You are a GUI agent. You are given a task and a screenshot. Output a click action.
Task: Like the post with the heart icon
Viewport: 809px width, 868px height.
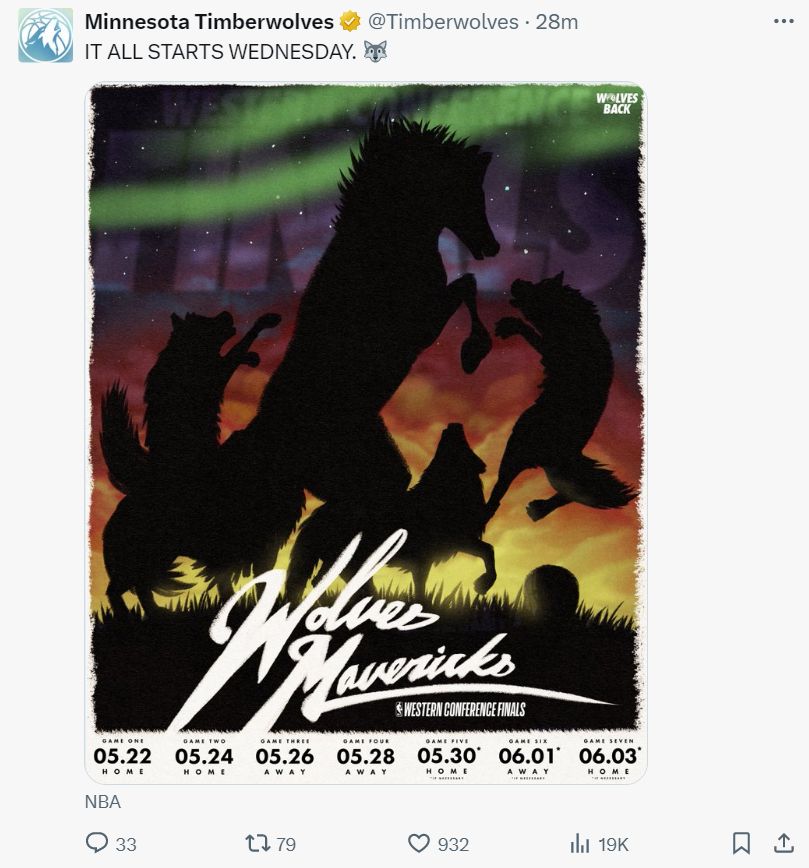click(419, 843)
